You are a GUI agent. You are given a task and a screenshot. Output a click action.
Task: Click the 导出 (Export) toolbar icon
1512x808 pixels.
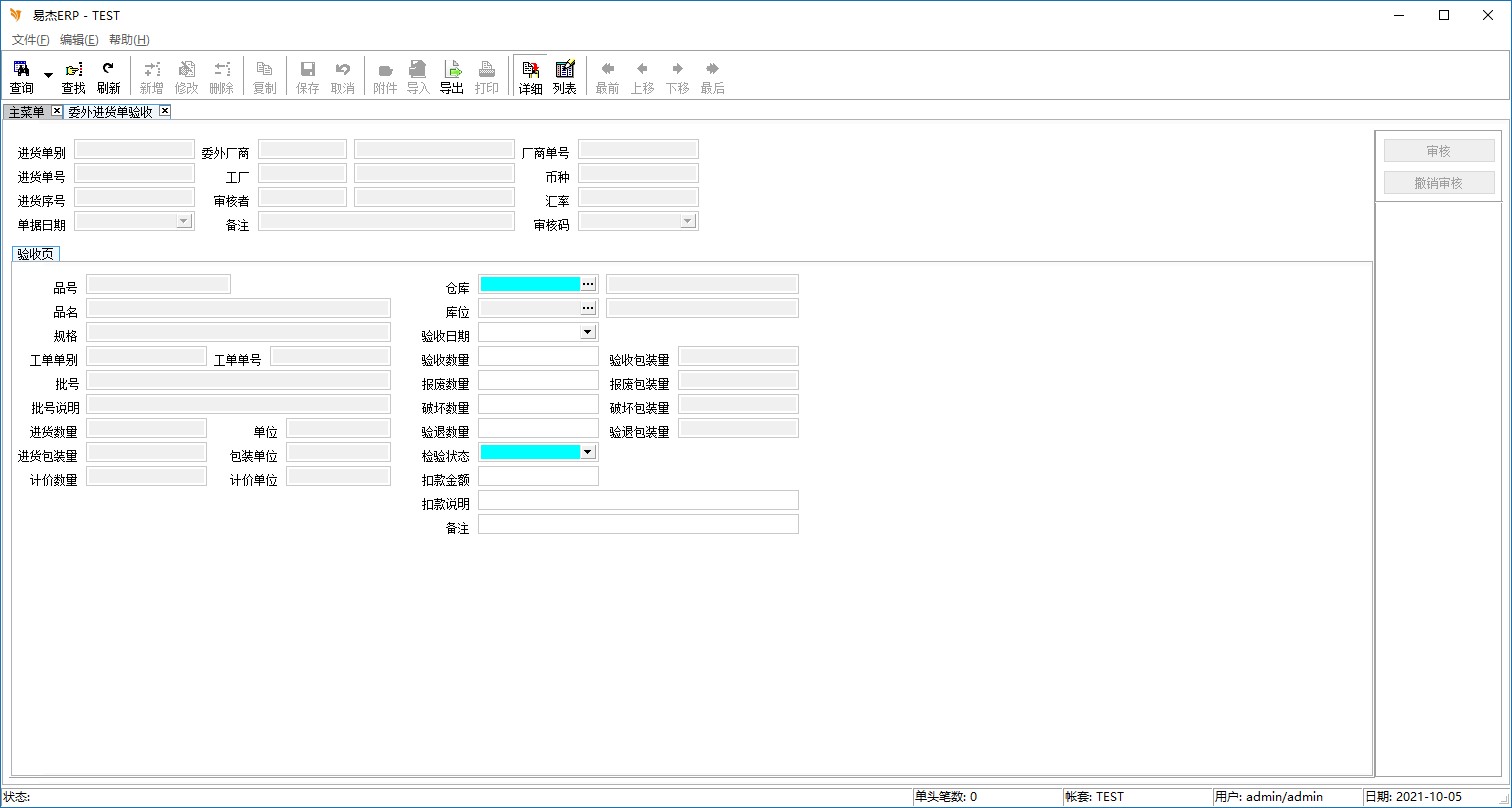(452, 77)
